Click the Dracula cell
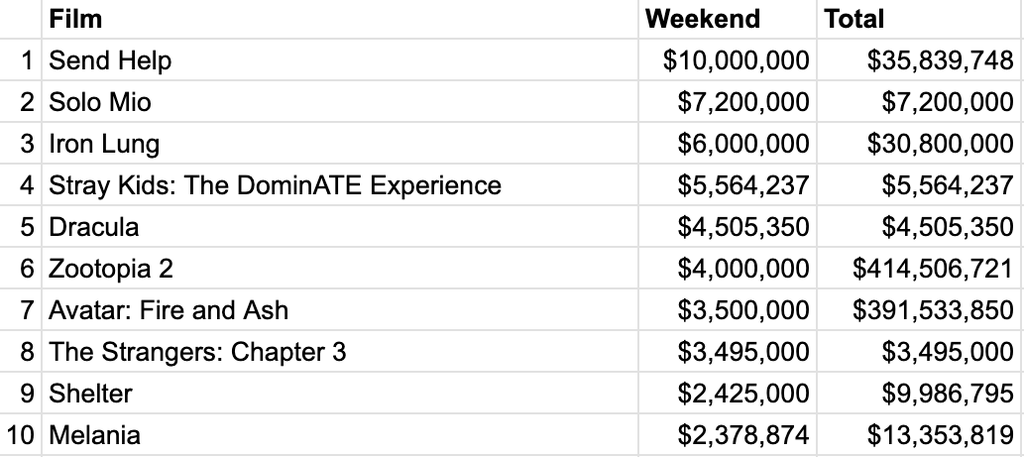 tap(340, 227)
